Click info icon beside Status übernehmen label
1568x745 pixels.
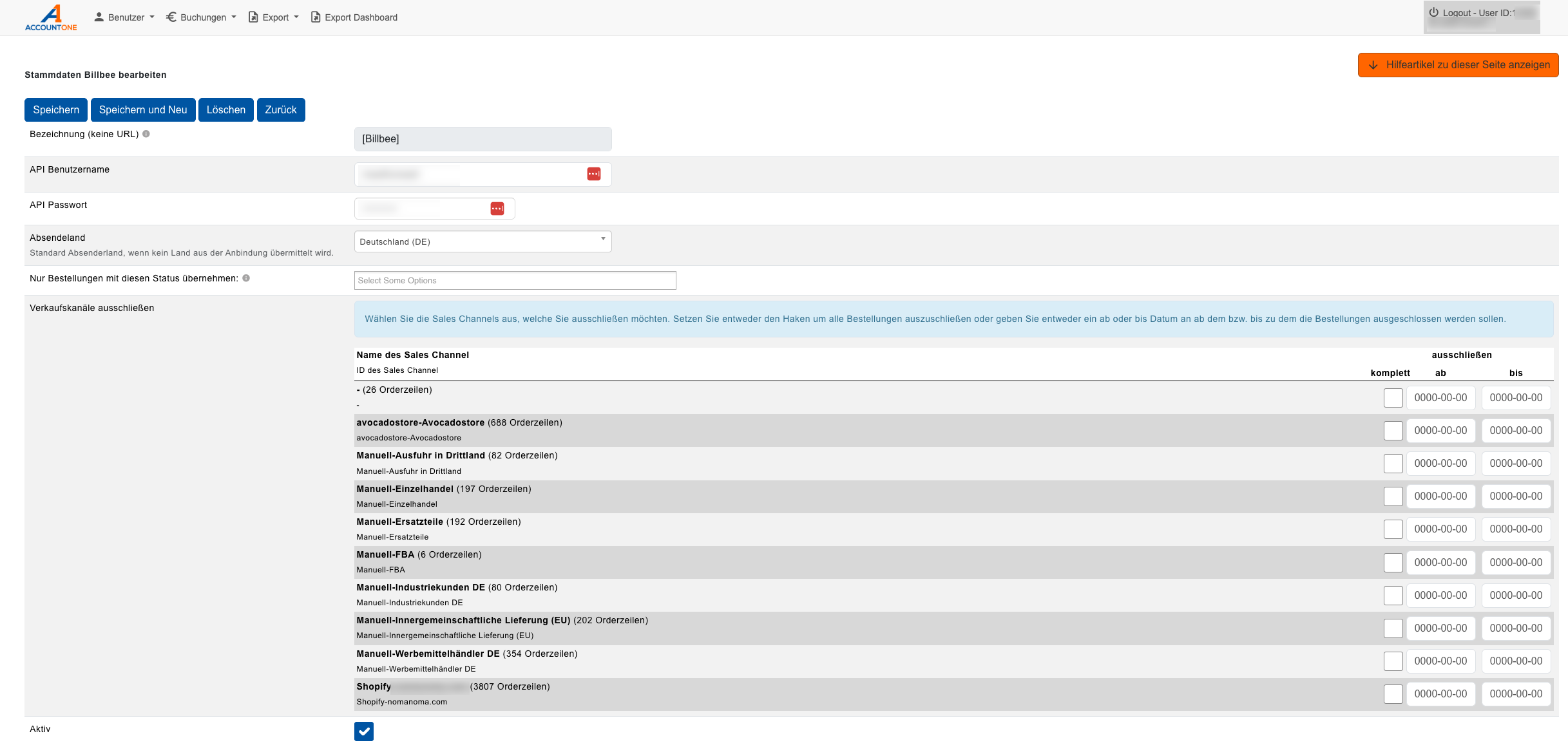click(246, 278)
